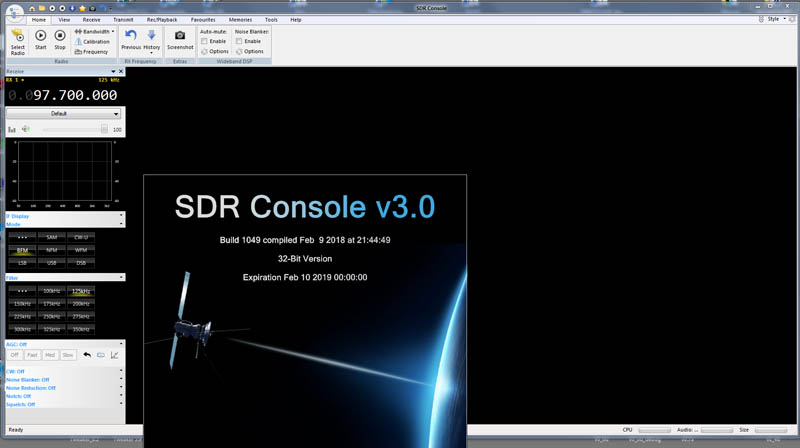Open the Calibration tool
Screen dimensions: 800x448
pyautogui.click(x=92, y=42)
